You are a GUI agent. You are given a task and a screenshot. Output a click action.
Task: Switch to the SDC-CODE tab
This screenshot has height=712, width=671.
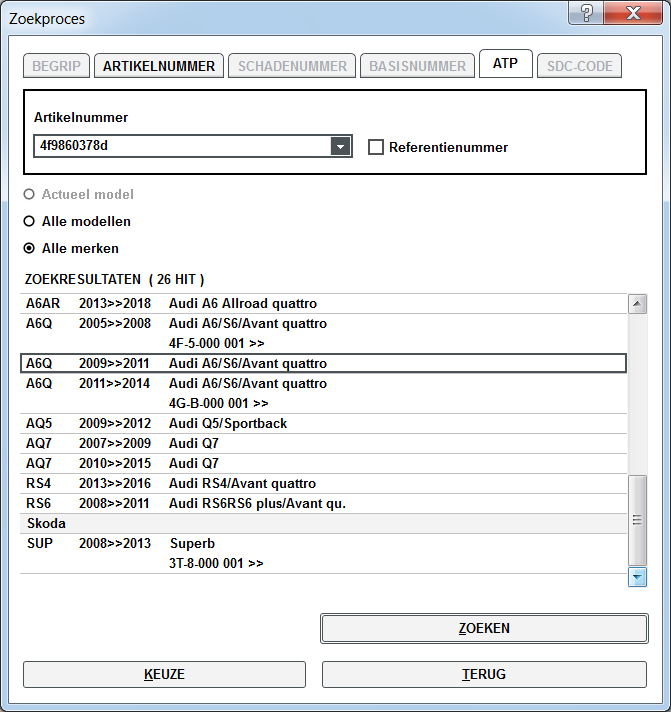579,66
